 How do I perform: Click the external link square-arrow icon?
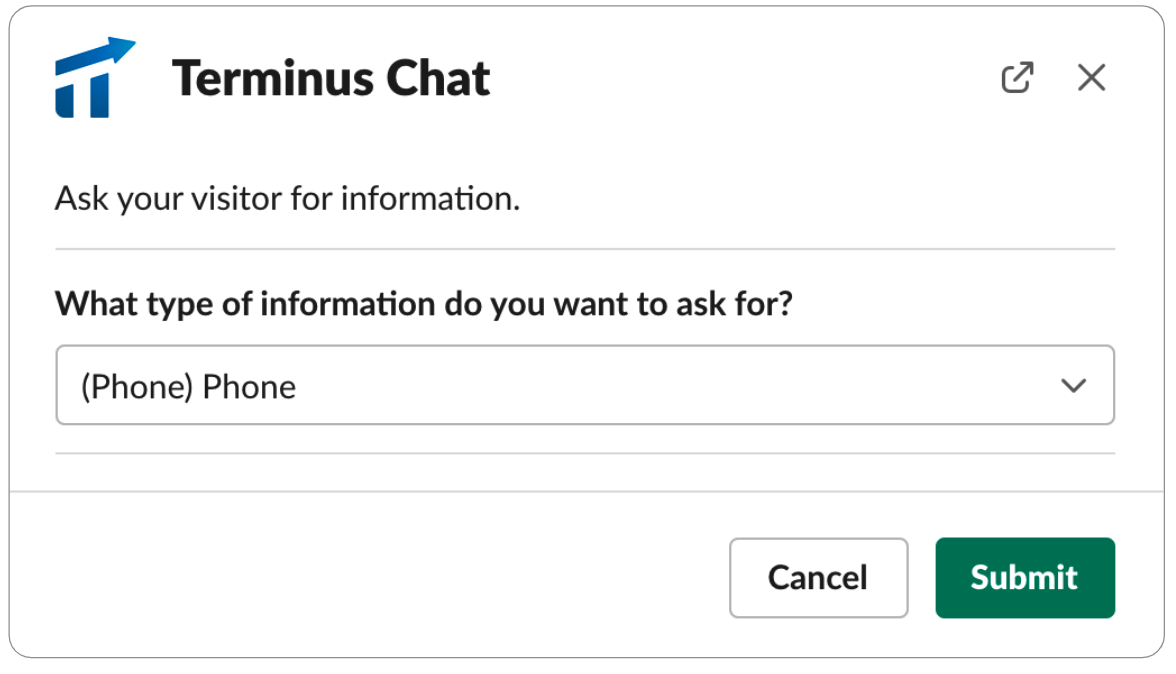[x=1017, y=77]
